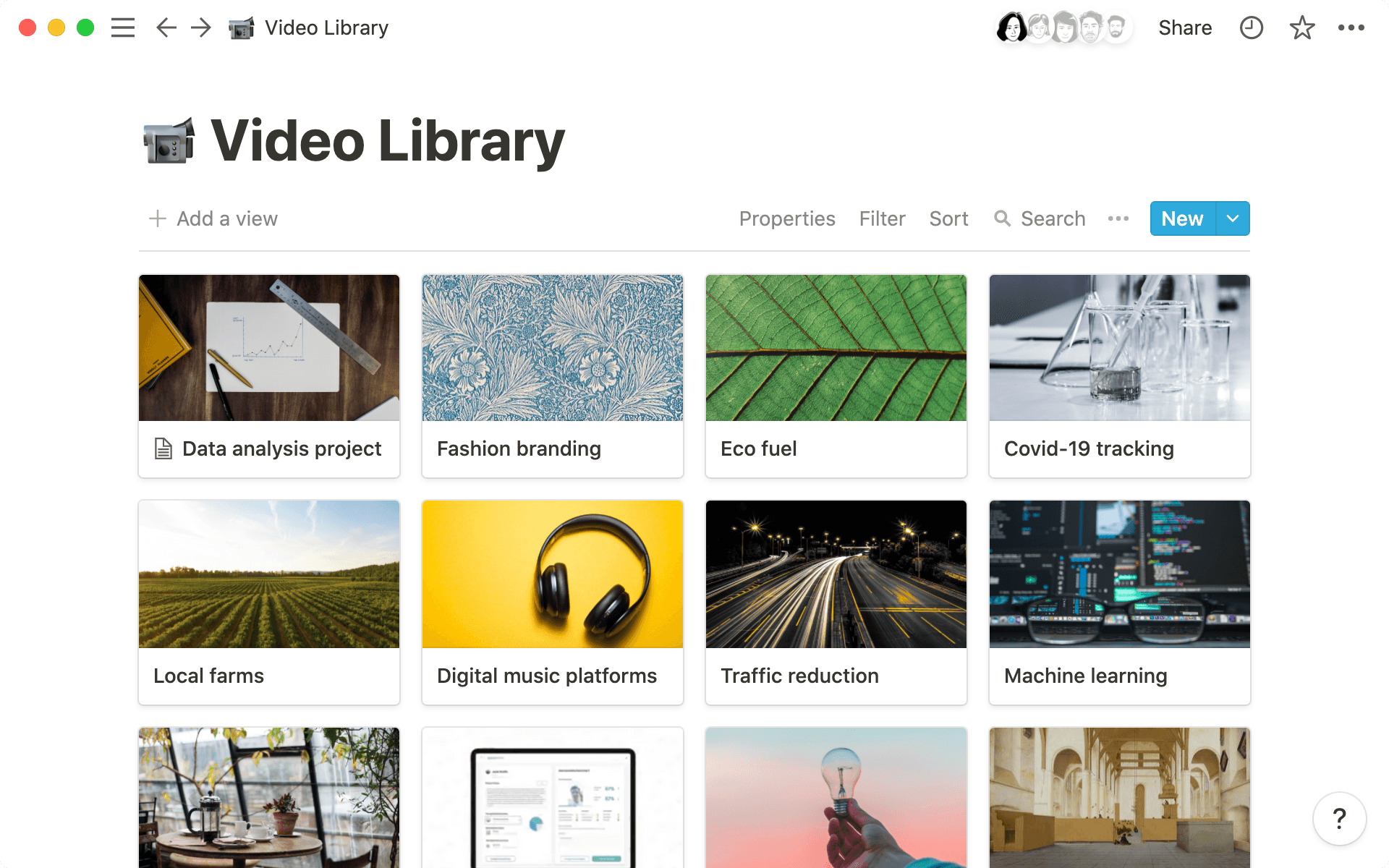Open the Eco fuel leaf thumbnail
The image size is (1389, 868).
click(x=836, y=348)
